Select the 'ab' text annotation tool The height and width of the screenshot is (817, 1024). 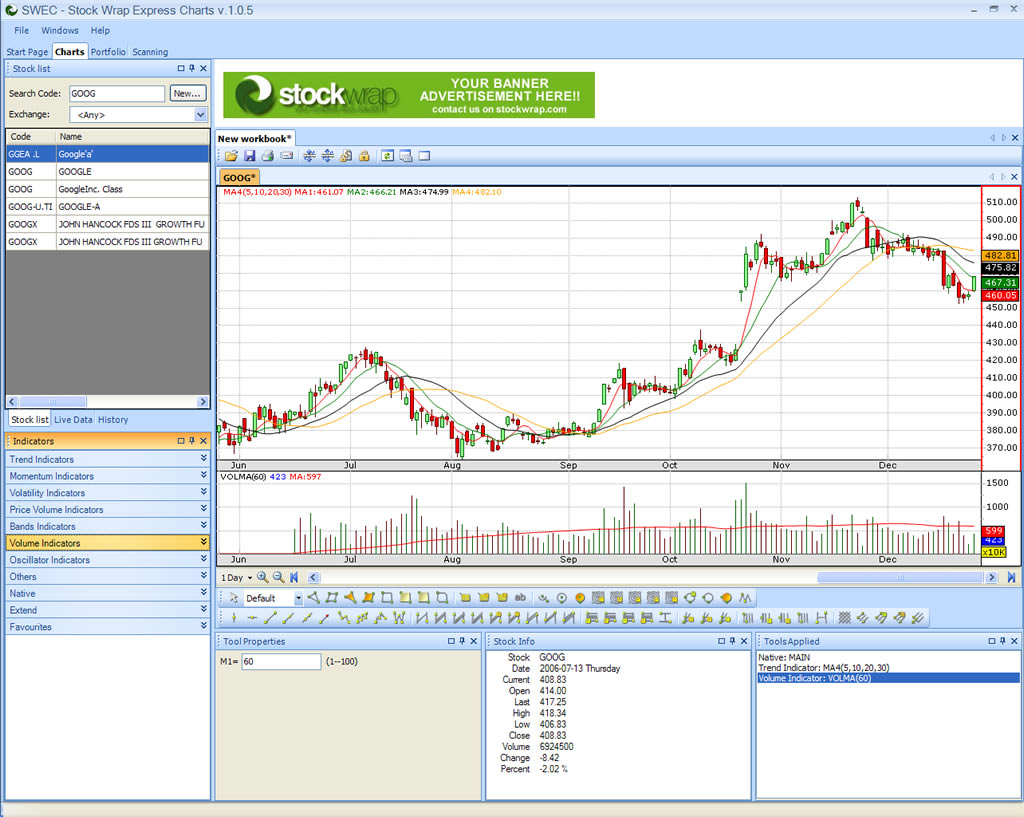pos(520,598)
